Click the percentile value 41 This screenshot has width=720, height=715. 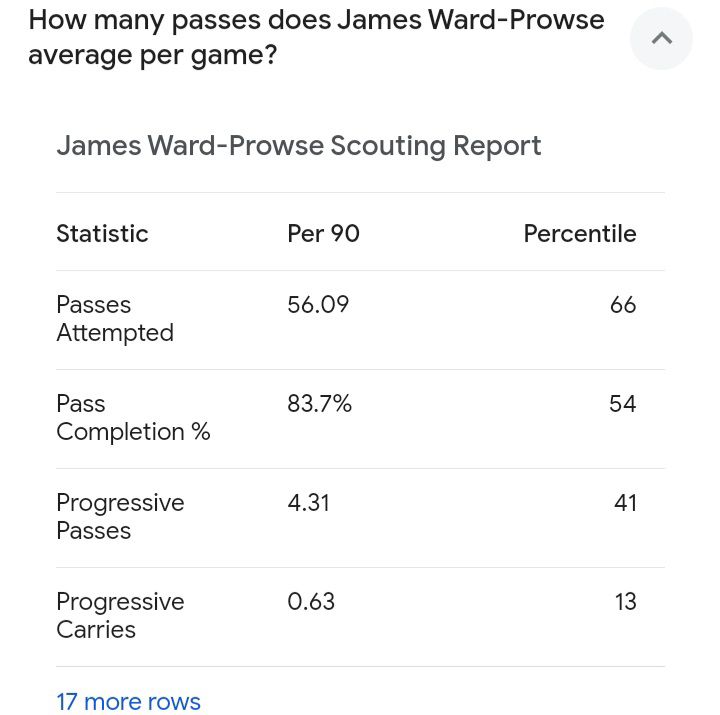(x=625, y=502)
